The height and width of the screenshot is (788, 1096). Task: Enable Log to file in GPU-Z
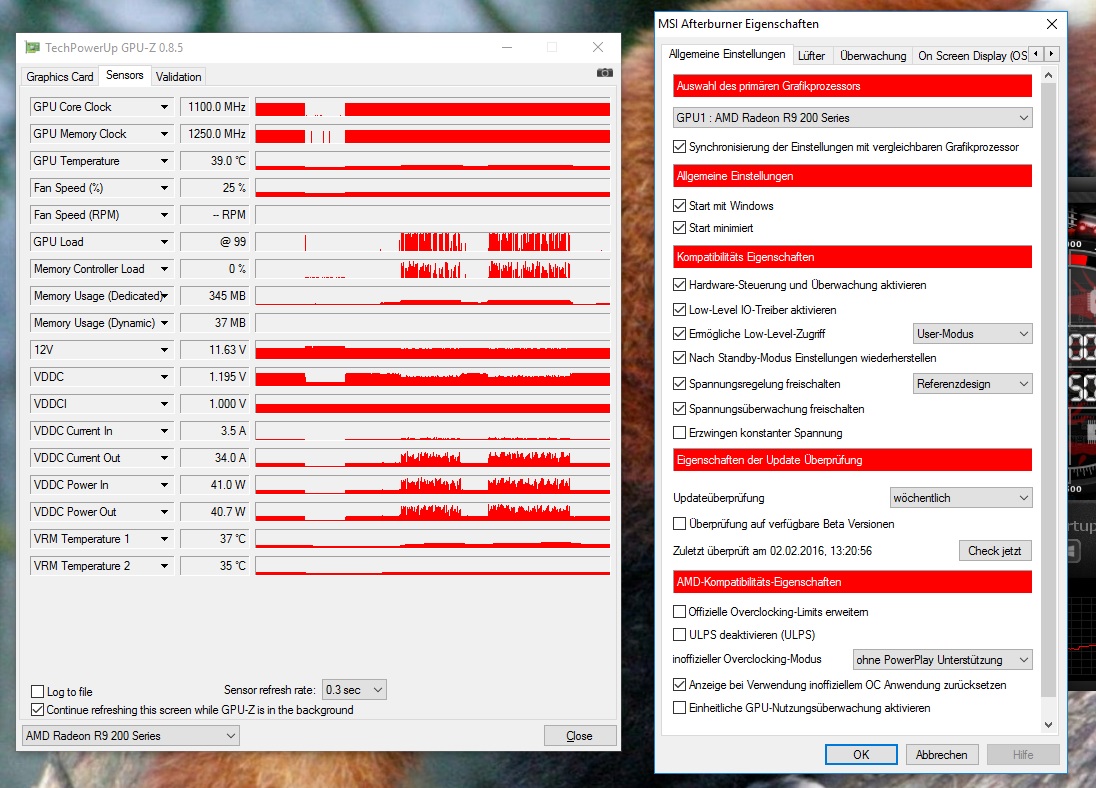tap(38, 692)
